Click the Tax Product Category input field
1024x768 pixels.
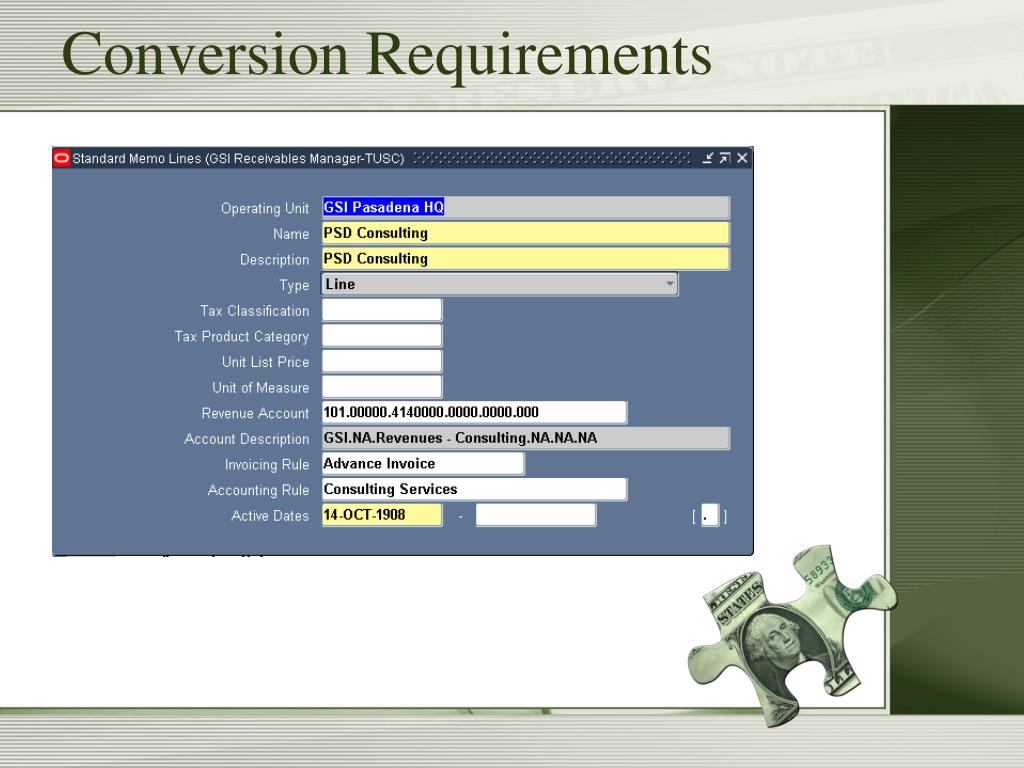[x=382, y=336]
